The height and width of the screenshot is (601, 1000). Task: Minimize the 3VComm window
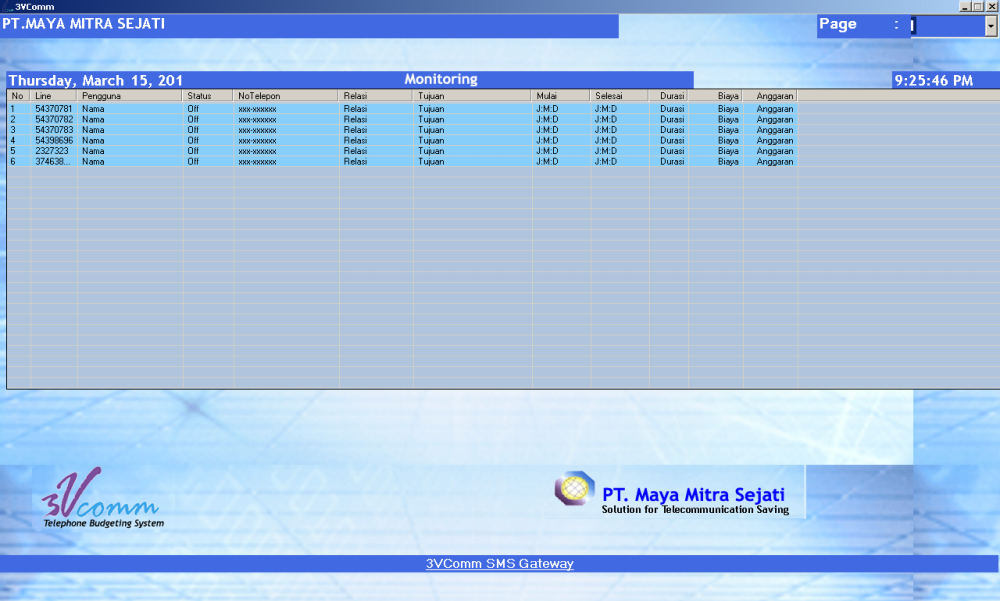965,6
